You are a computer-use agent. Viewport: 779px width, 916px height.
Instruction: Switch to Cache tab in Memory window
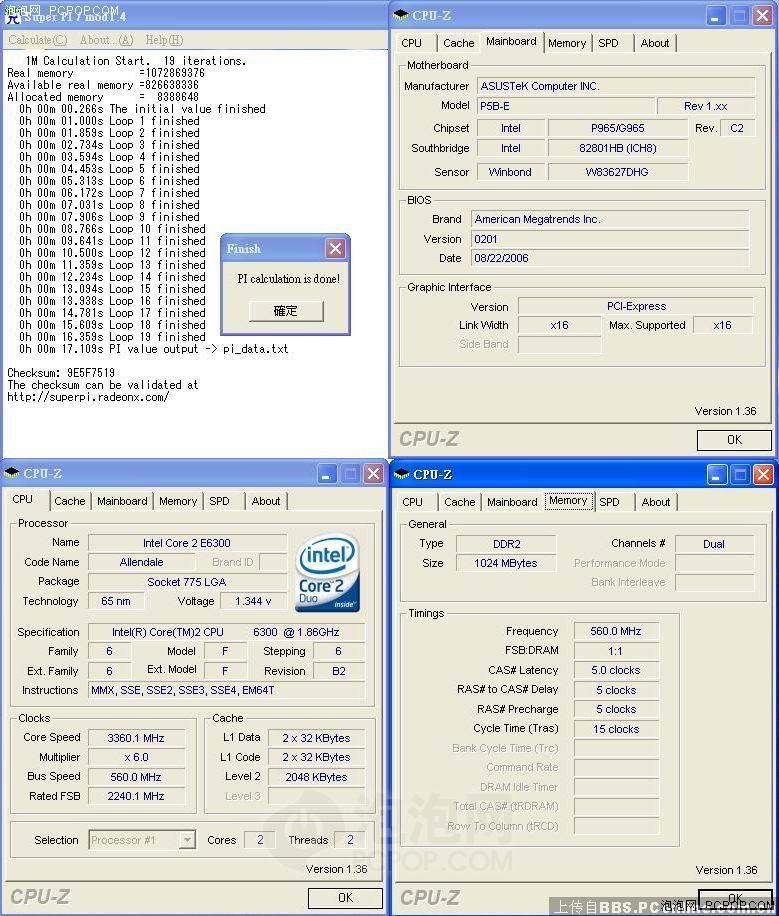(x=459, y=502)
